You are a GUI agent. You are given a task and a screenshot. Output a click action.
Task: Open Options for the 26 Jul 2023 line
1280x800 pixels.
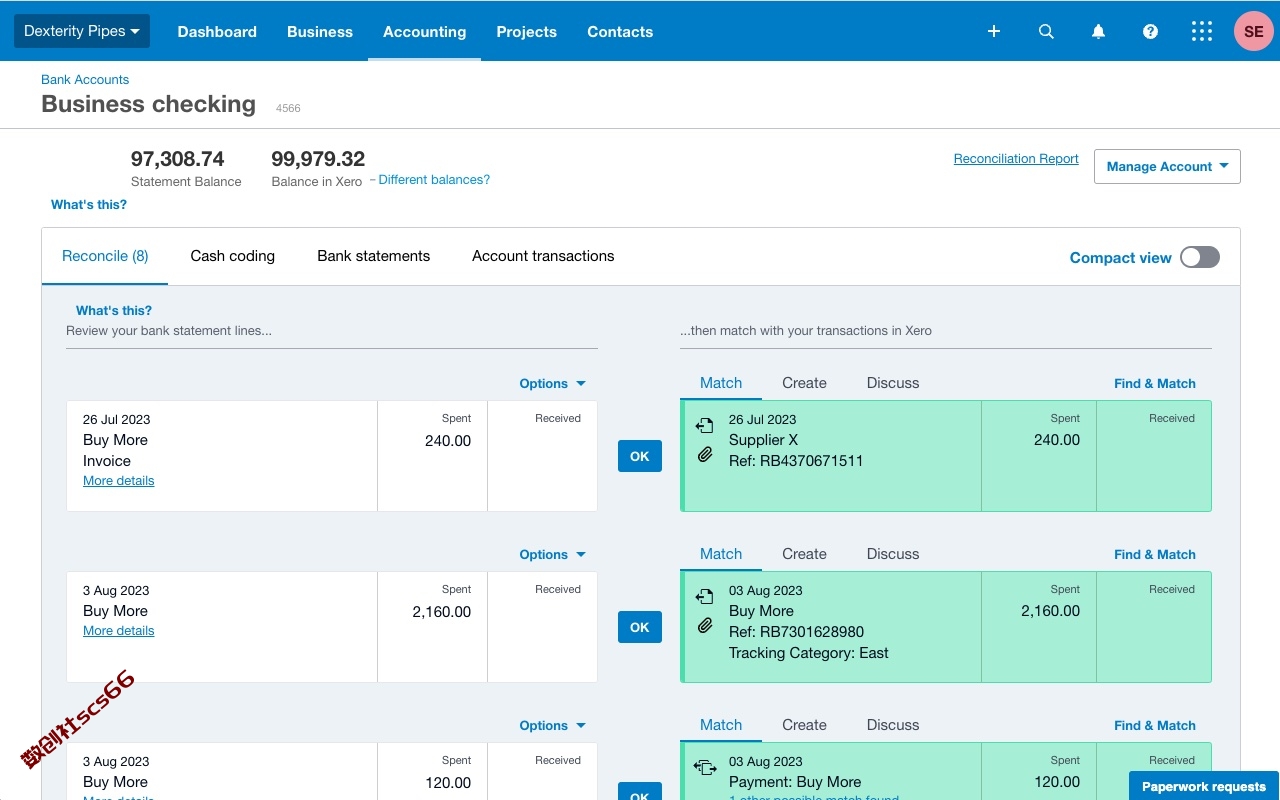552,383
